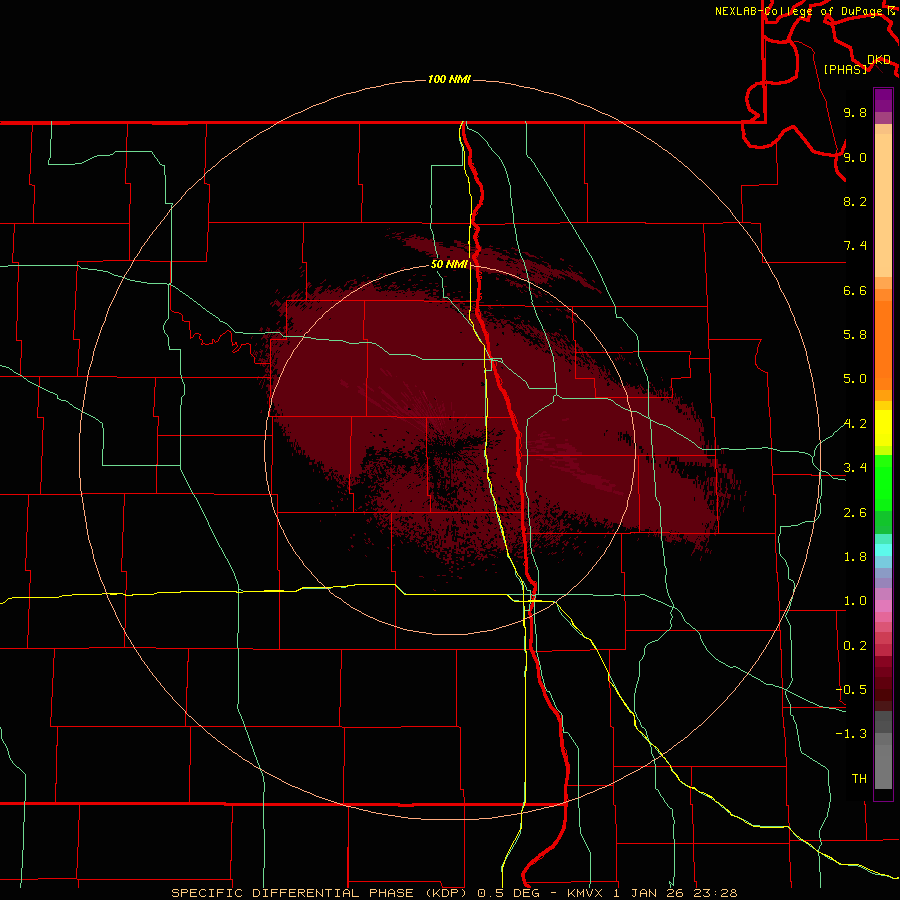Click the 5.8 legend value
The image size is (900, 900).
pos(855,334)
